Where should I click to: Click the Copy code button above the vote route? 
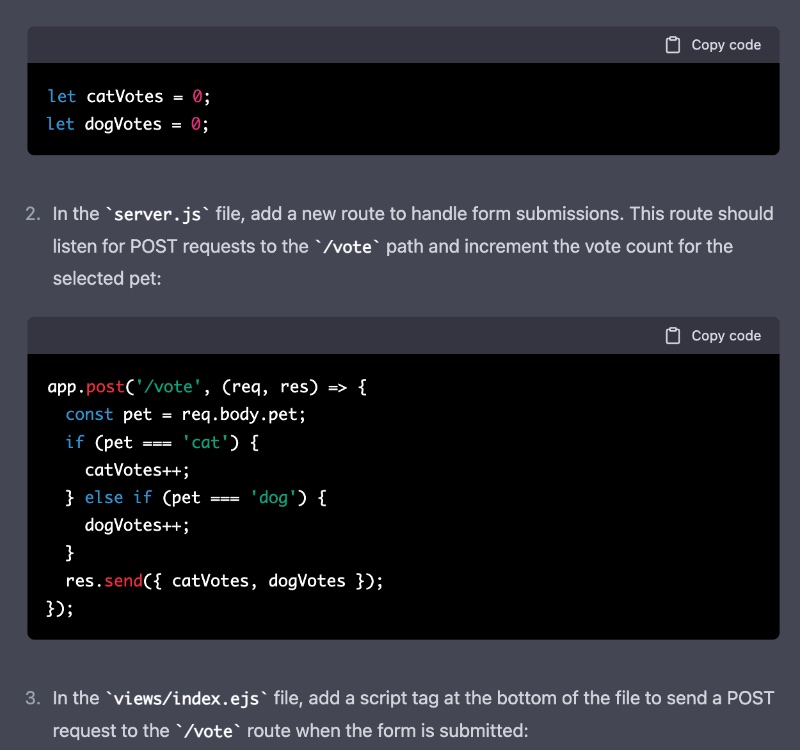710,336
